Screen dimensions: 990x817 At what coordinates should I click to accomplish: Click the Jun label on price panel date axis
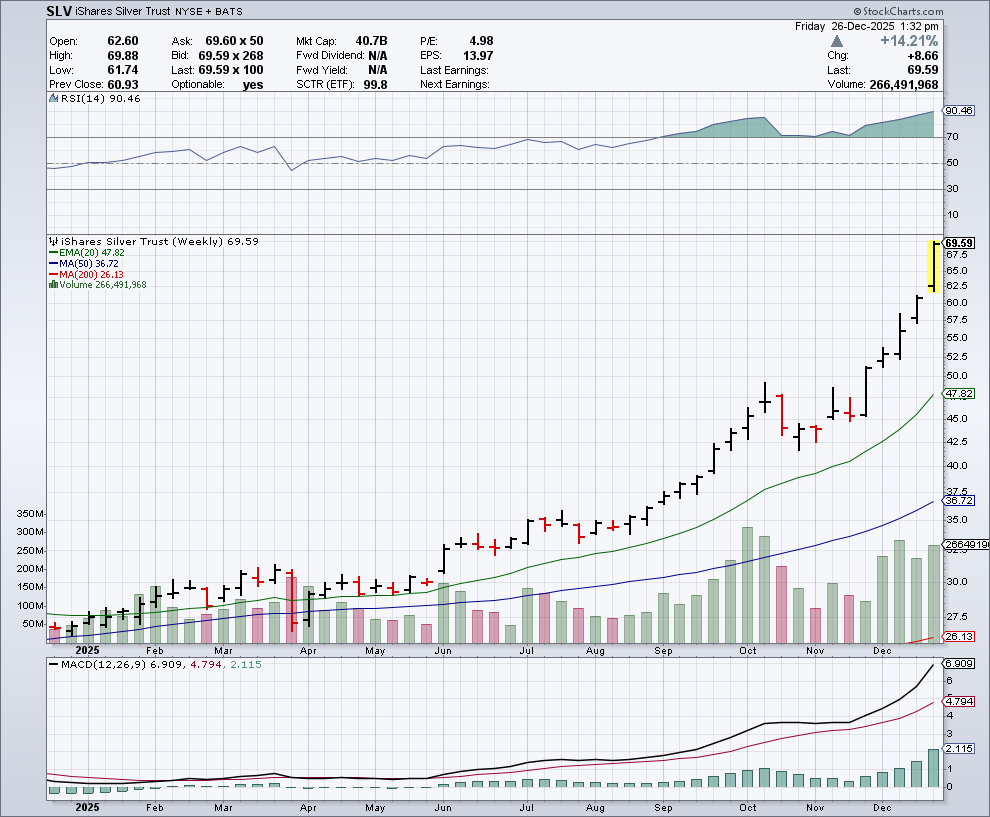click(443, 650)
